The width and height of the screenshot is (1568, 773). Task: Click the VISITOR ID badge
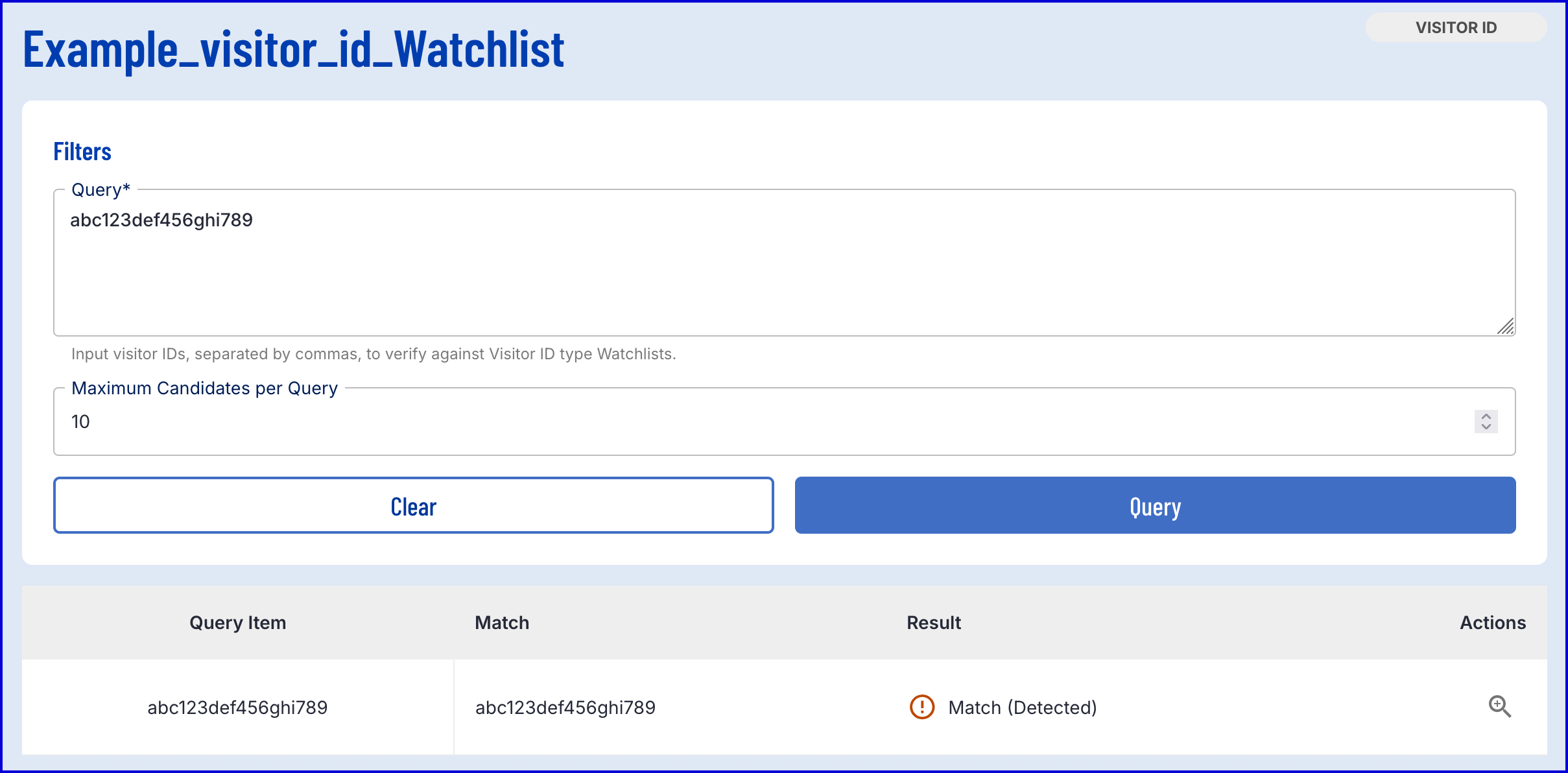[x=1456, y=27]
